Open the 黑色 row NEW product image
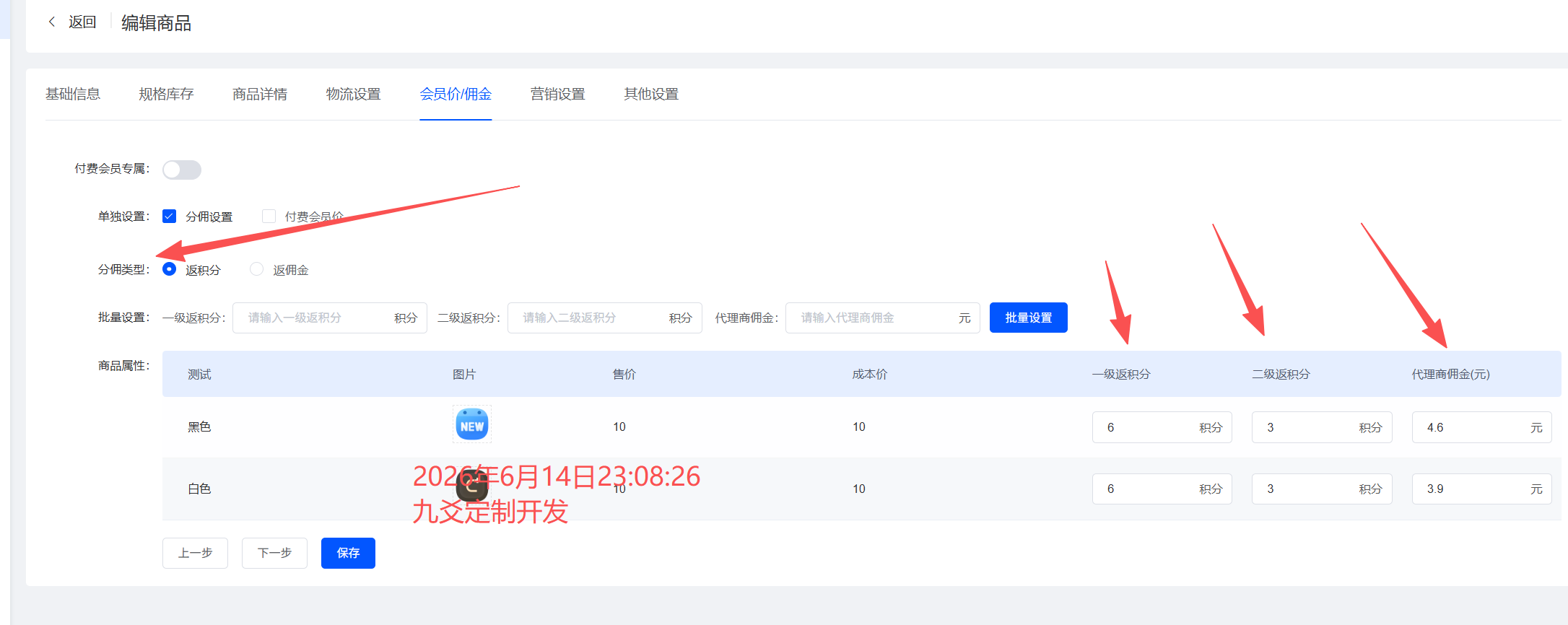The width and height of the screenshot is (1568, 625). (x=472, y=425)
